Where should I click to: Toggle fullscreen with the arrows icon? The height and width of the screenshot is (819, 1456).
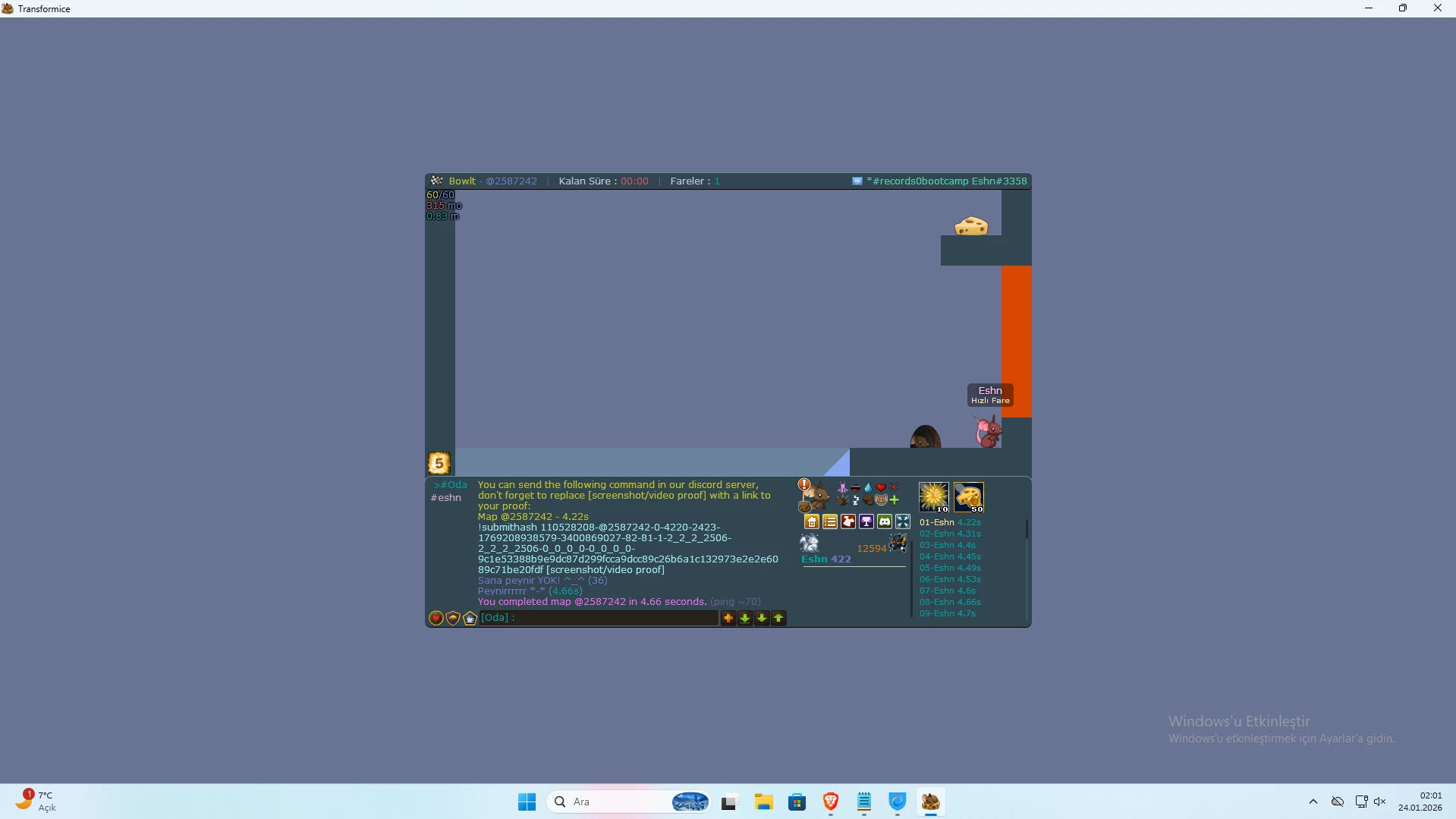point(903,521)
